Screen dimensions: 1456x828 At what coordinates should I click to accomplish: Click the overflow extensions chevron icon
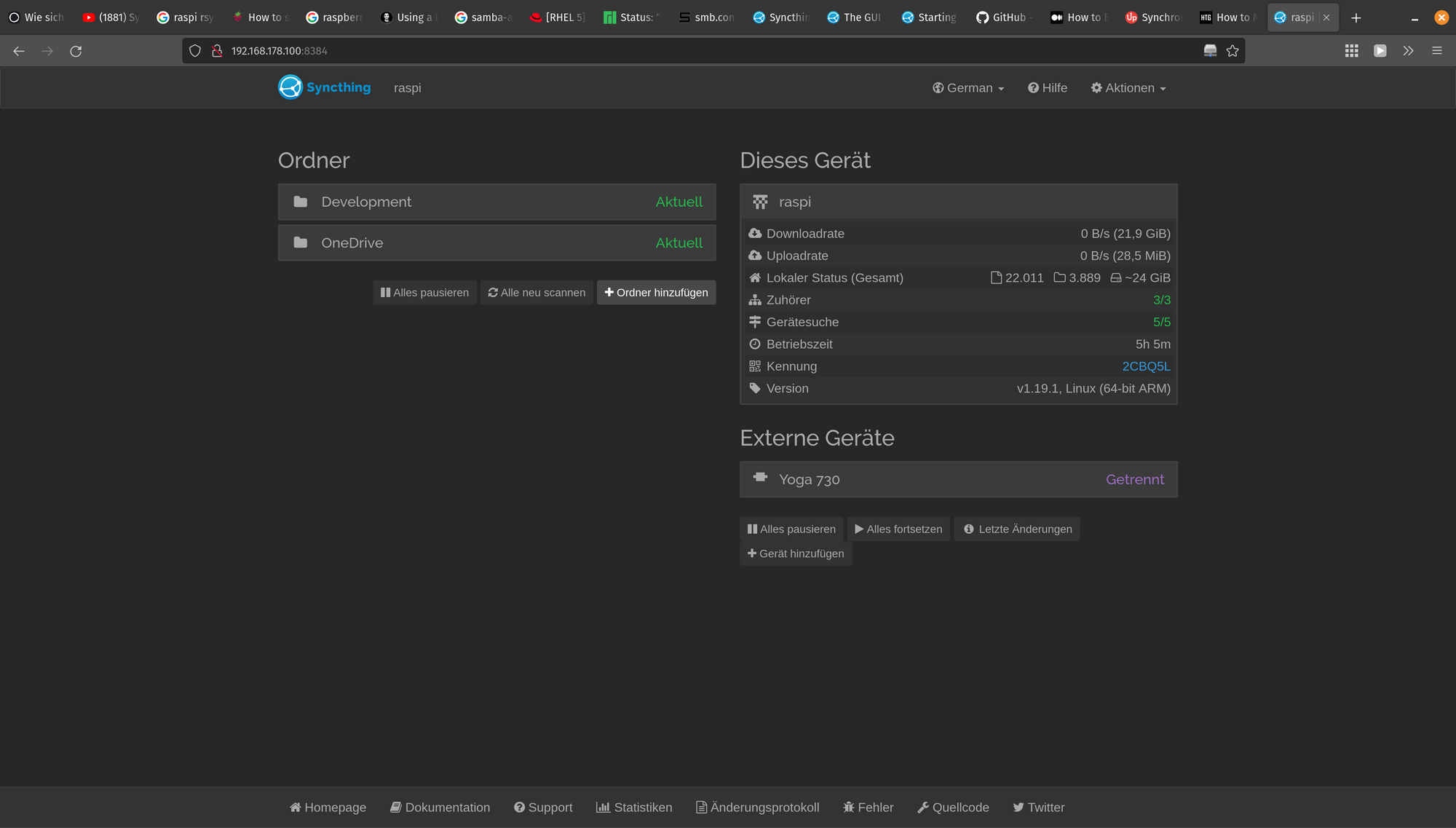coord(1409,51)
